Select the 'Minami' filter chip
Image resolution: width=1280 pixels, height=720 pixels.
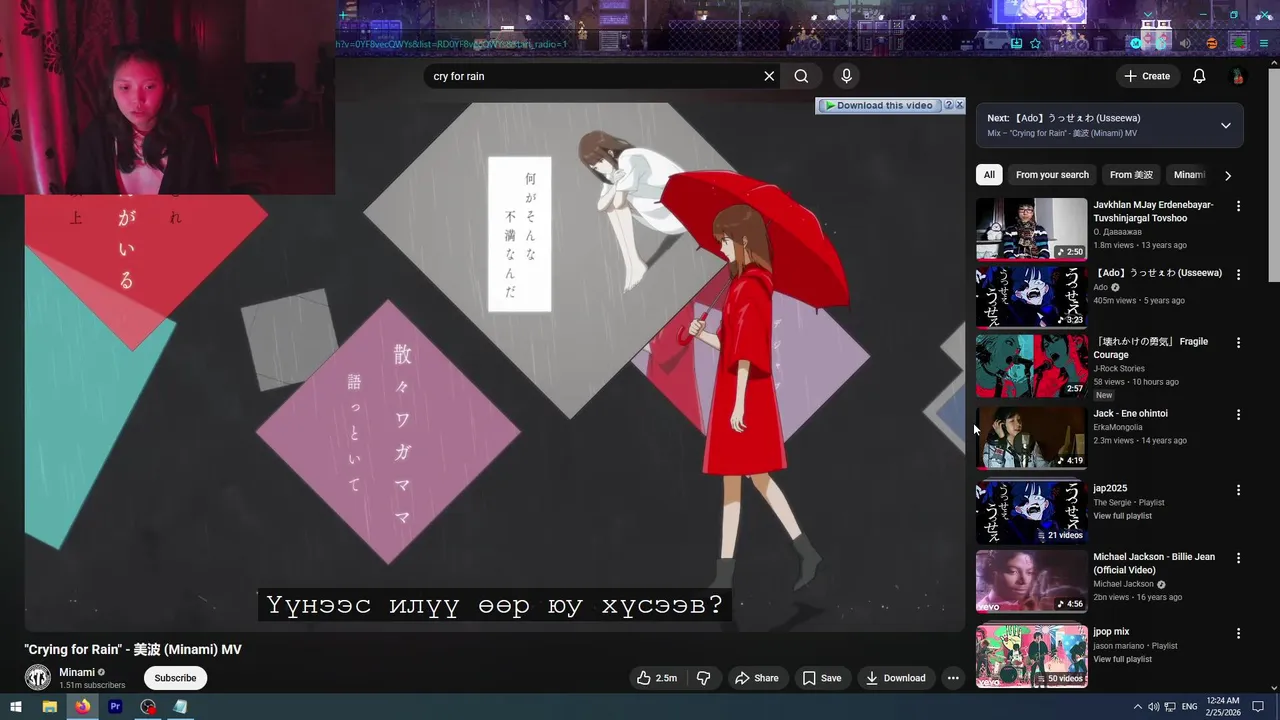(1189, 175)
